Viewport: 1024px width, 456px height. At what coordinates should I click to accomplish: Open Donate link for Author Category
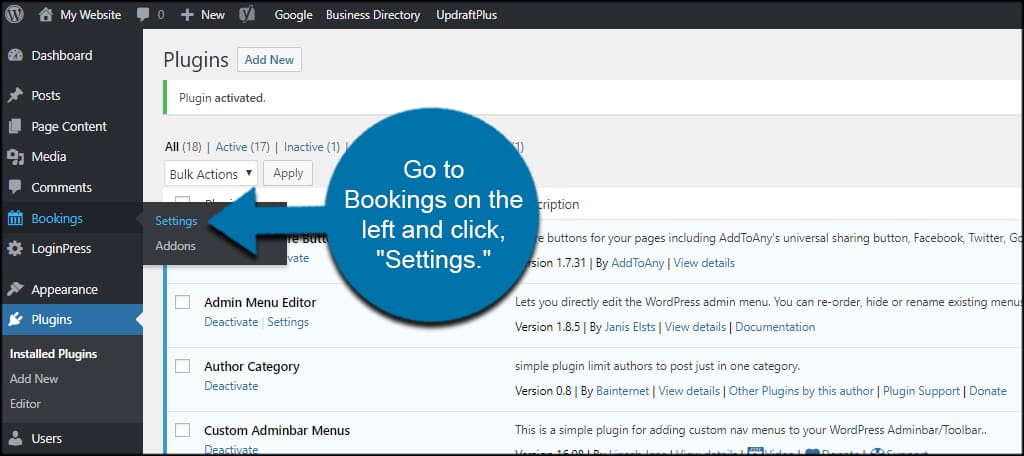pos(988,391)
